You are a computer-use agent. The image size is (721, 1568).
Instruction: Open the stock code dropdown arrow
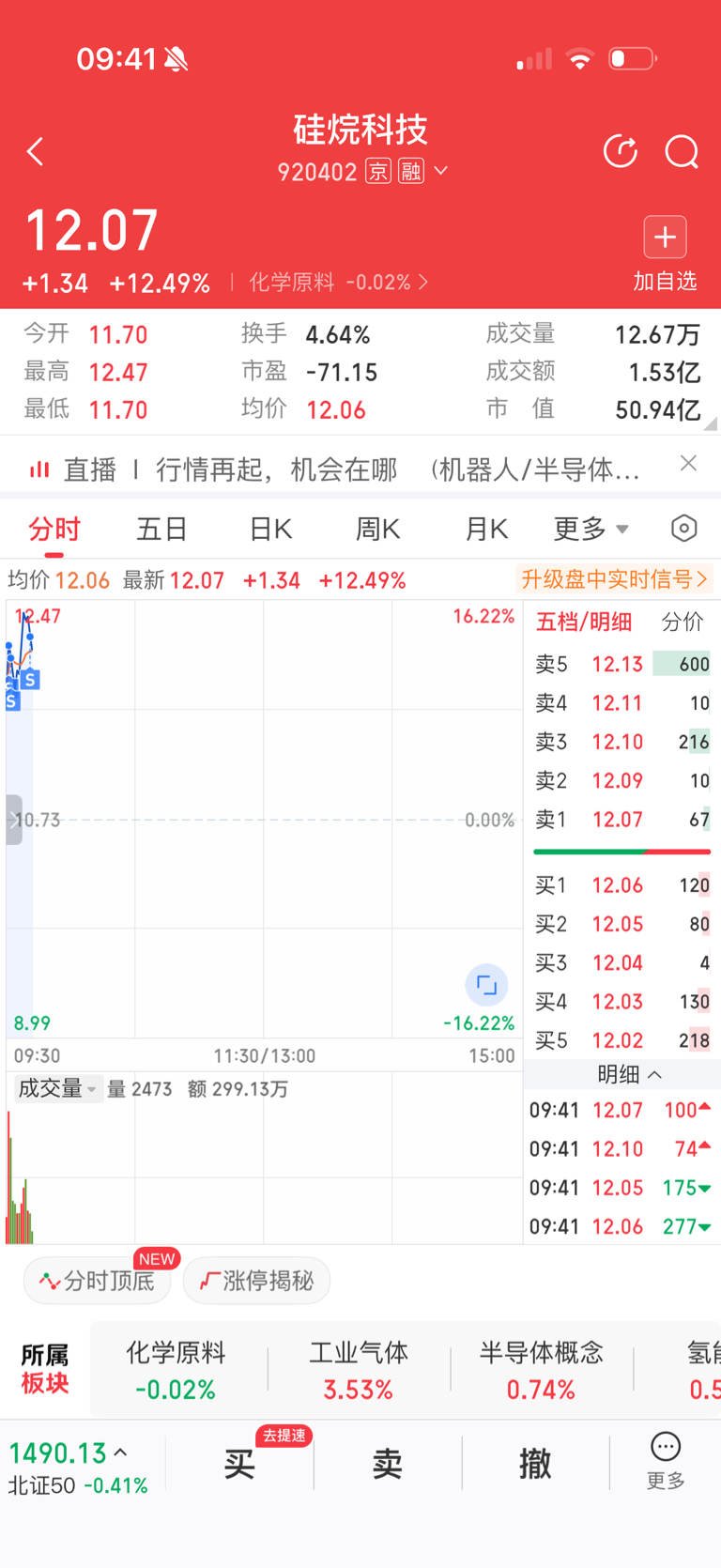(x=440, y=171)
